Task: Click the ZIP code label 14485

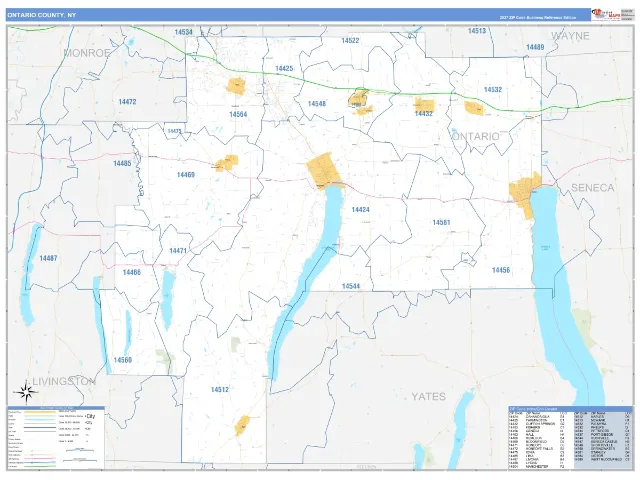Action: 122,163
